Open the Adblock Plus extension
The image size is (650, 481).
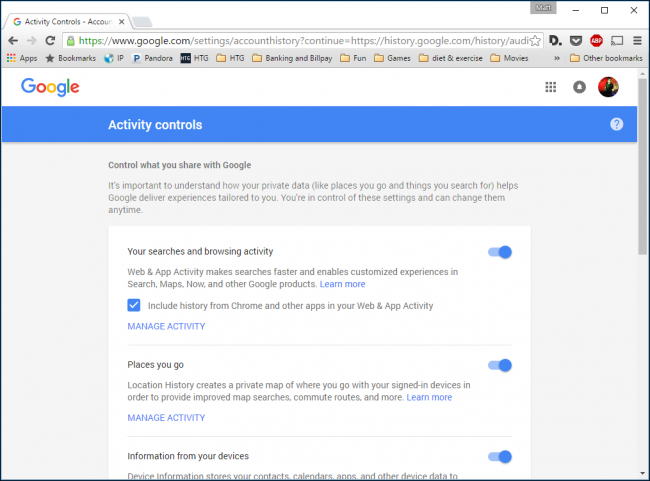point(596,41)
